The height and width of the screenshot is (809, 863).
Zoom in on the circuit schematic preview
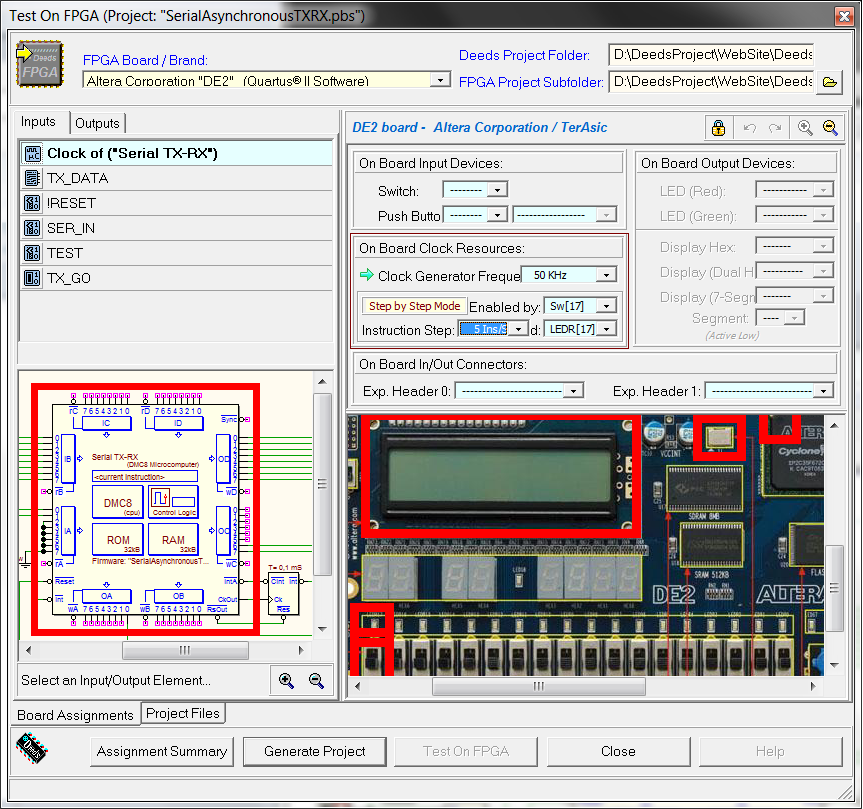pyautogui.click(x=286, y=680)
